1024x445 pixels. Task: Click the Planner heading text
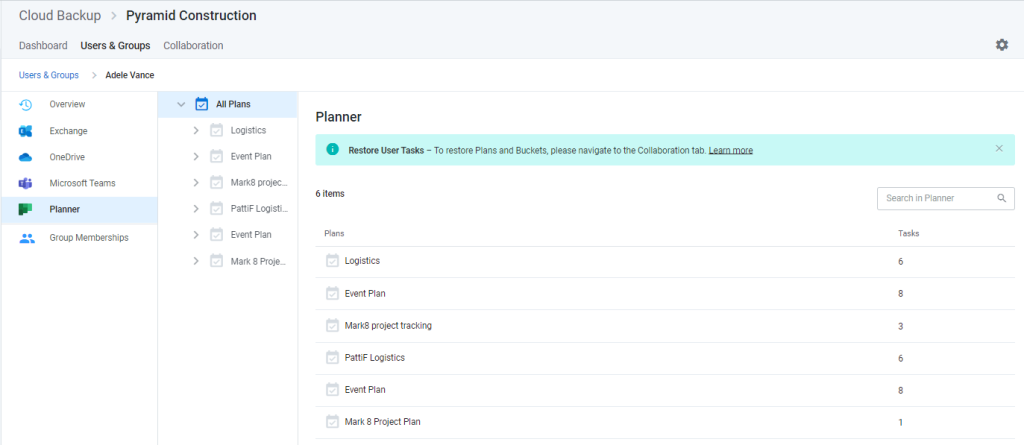click(x=338, y=117)
